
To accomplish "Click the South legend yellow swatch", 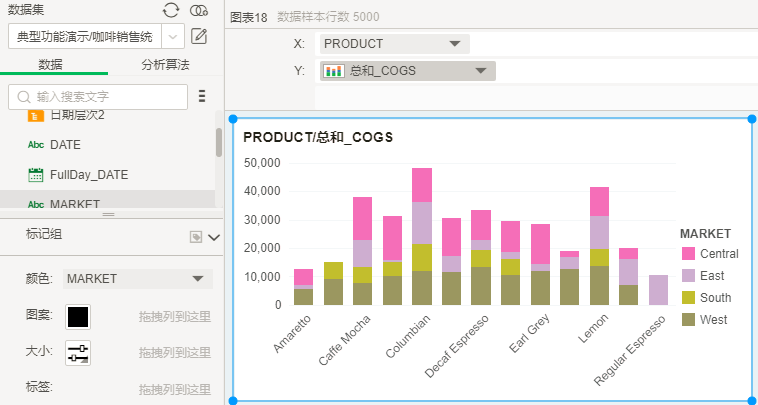I will 688,298.
